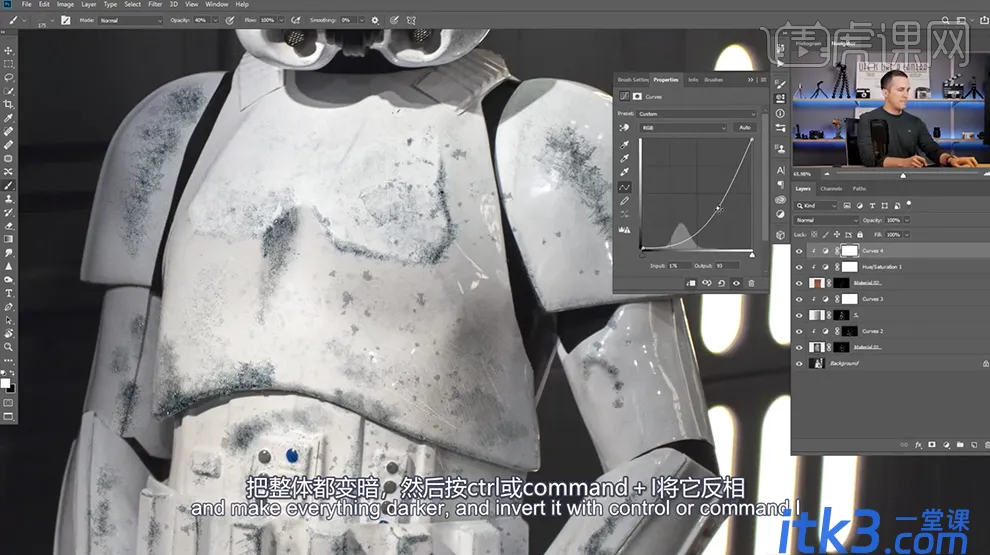Open smoothing options gear
The height and width of the screenshot is (555, 990).
point(375,20)
